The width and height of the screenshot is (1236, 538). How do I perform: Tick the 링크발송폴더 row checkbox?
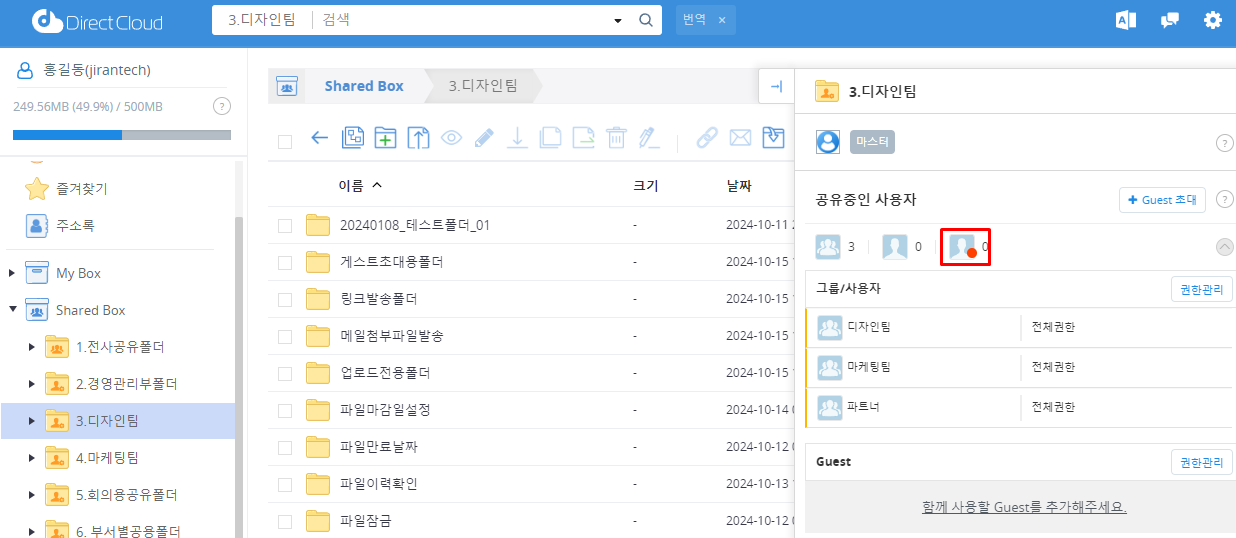point(285,299)
